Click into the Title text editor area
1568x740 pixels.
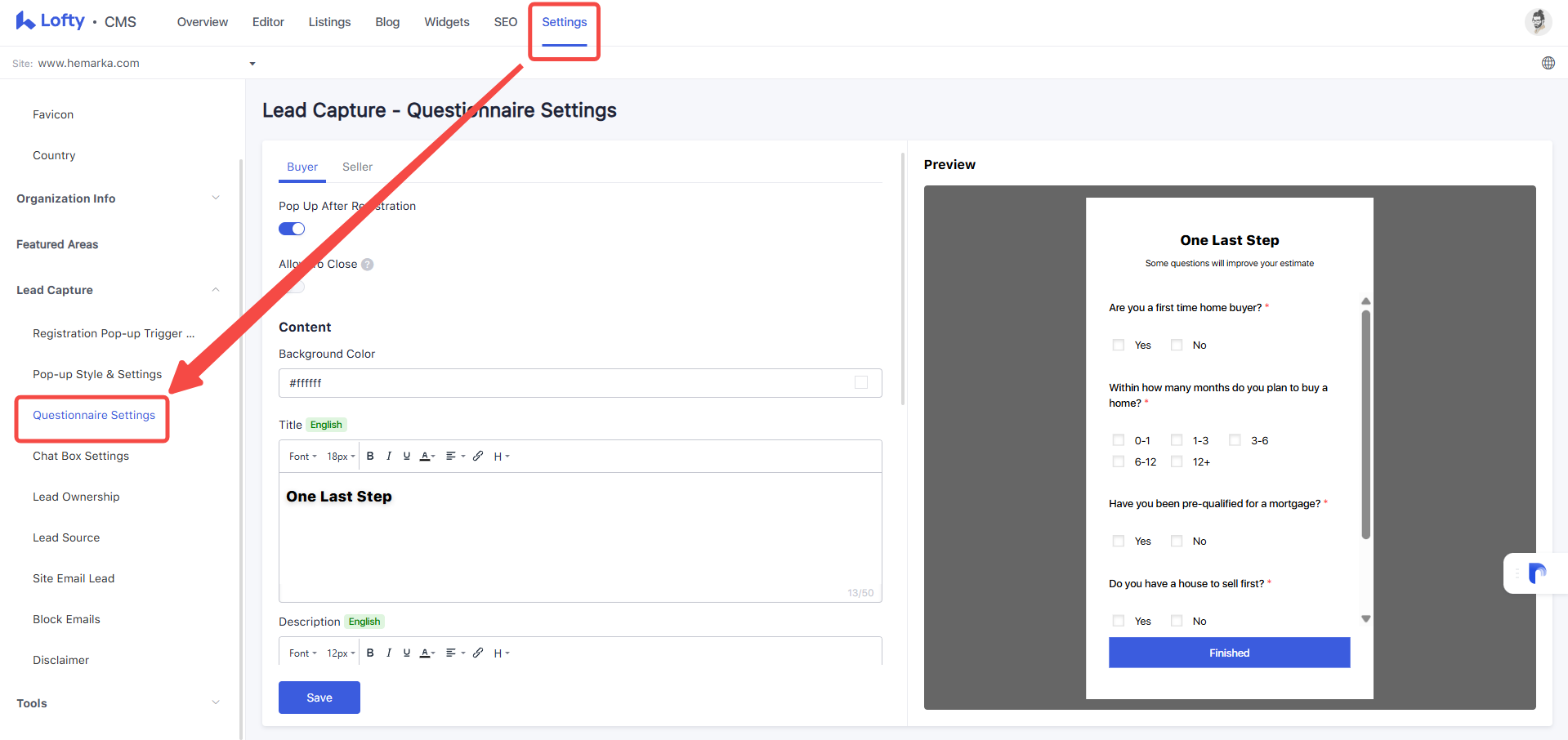pyautogui.click(x=580, y=537)
